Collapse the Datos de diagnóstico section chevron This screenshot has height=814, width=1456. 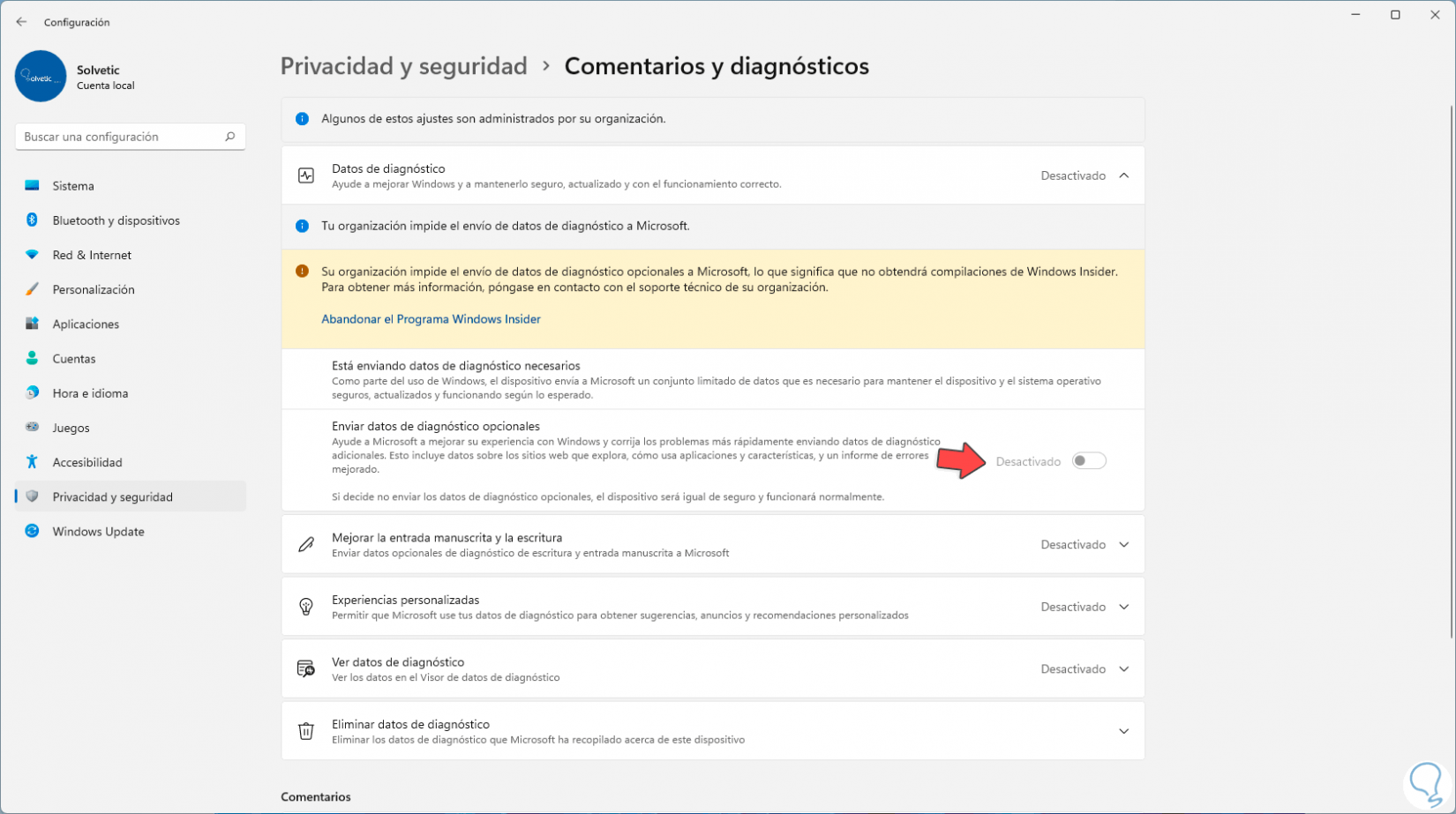[x=1123, y=175]
